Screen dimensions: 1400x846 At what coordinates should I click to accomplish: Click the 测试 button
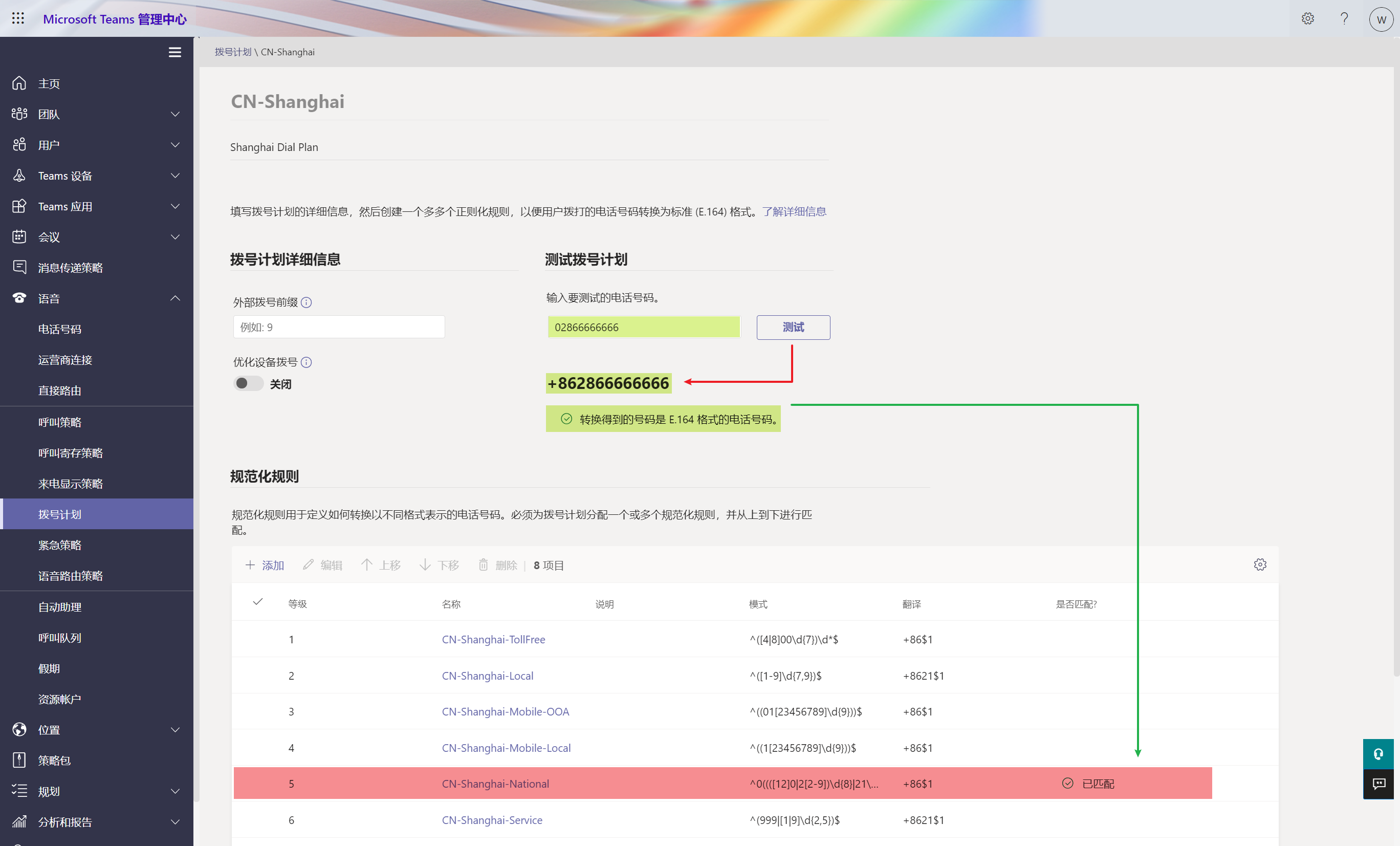tap(793, 327)
